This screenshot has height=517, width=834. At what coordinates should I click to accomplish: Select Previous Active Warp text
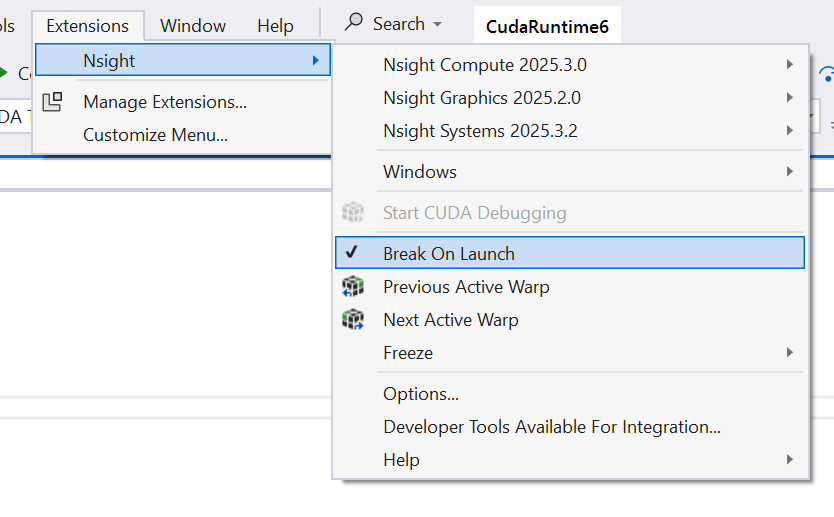coord(466,287)
